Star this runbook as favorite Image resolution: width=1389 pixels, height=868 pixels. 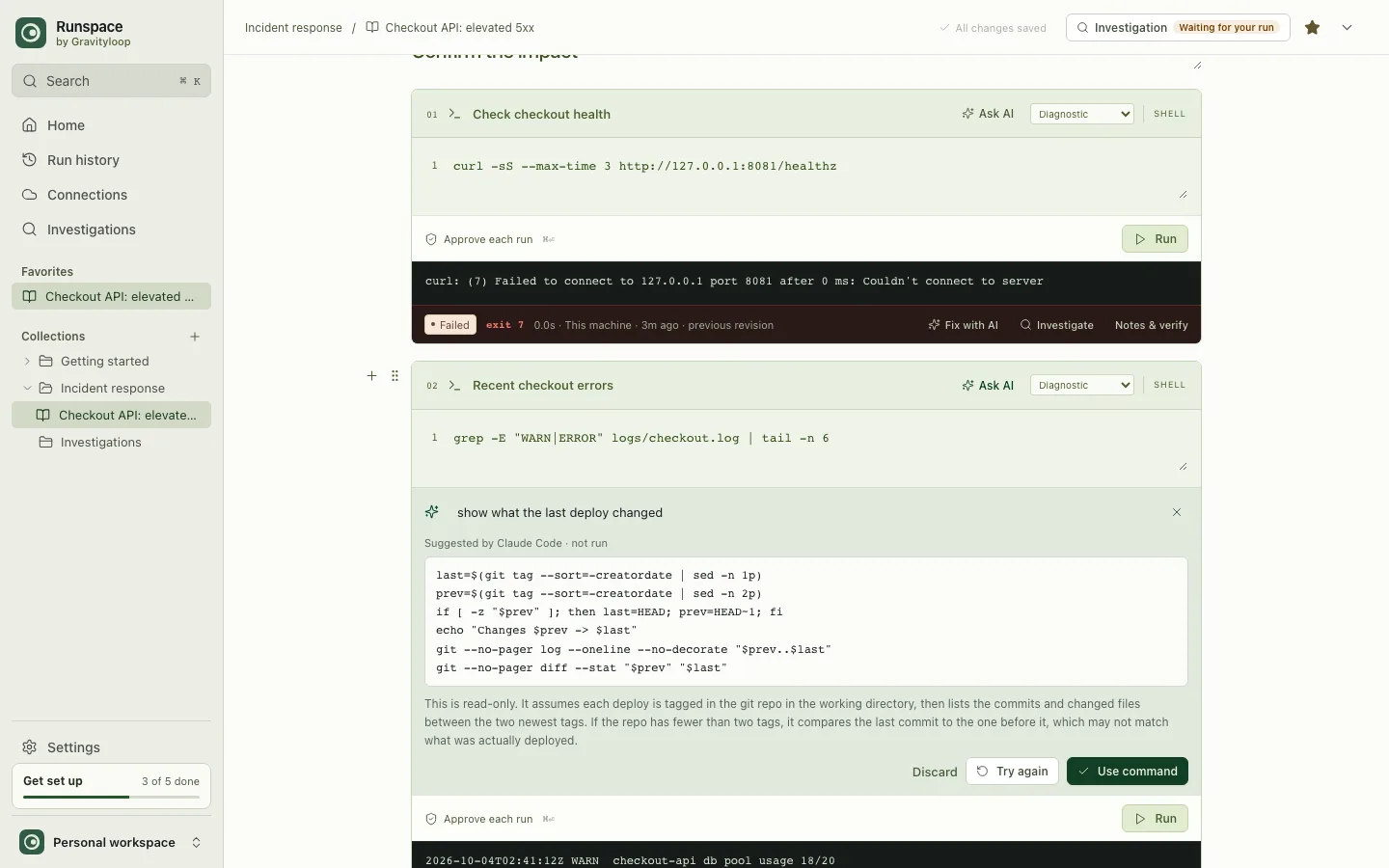pos(1312,28)
